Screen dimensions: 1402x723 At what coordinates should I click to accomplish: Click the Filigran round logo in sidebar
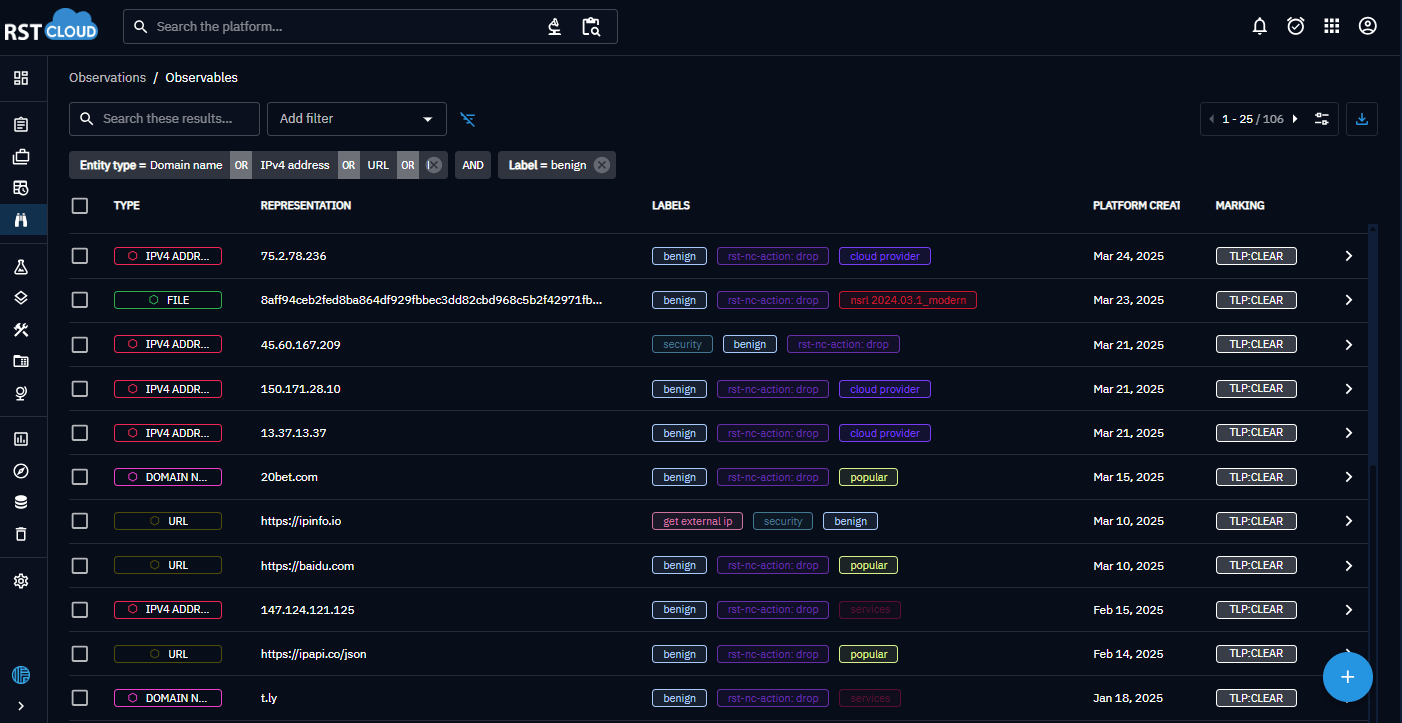[21, 675]
